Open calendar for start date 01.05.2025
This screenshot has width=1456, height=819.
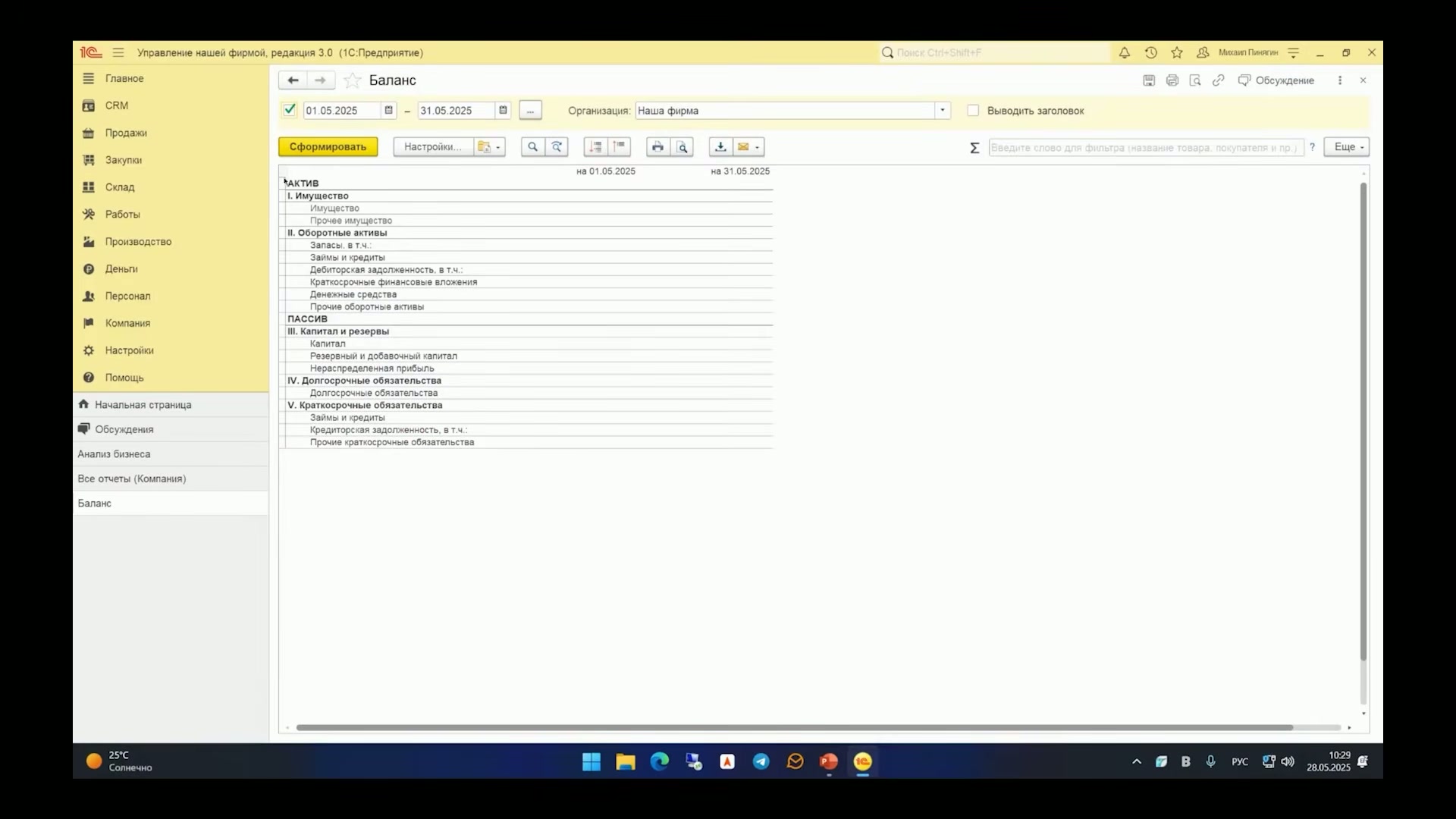point(389,111)
